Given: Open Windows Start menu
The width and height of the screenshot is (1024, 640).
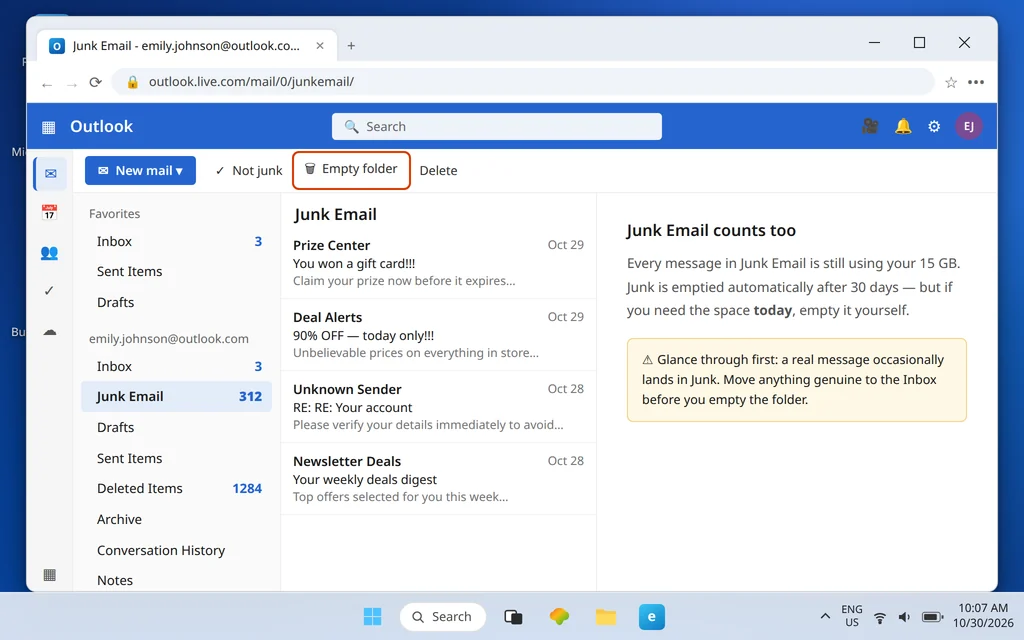Looking at the screenshot, I should 372,616.
